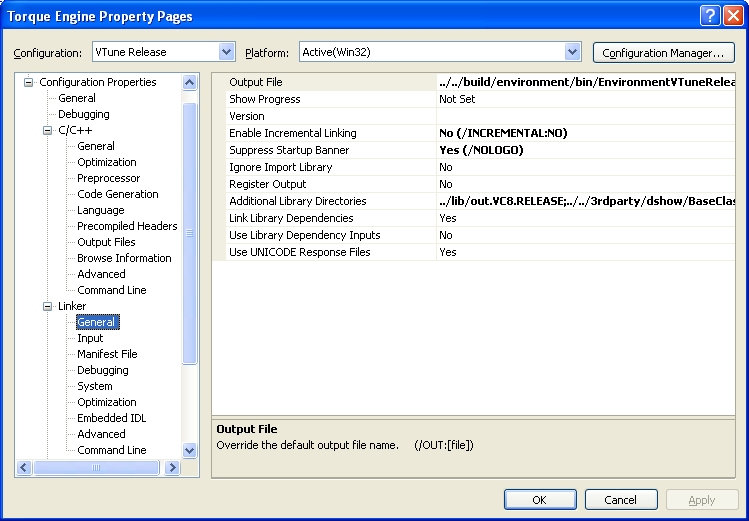Select the Linker Input page
749x521 pixels.
pyautogui.click(x=90, y=338)
